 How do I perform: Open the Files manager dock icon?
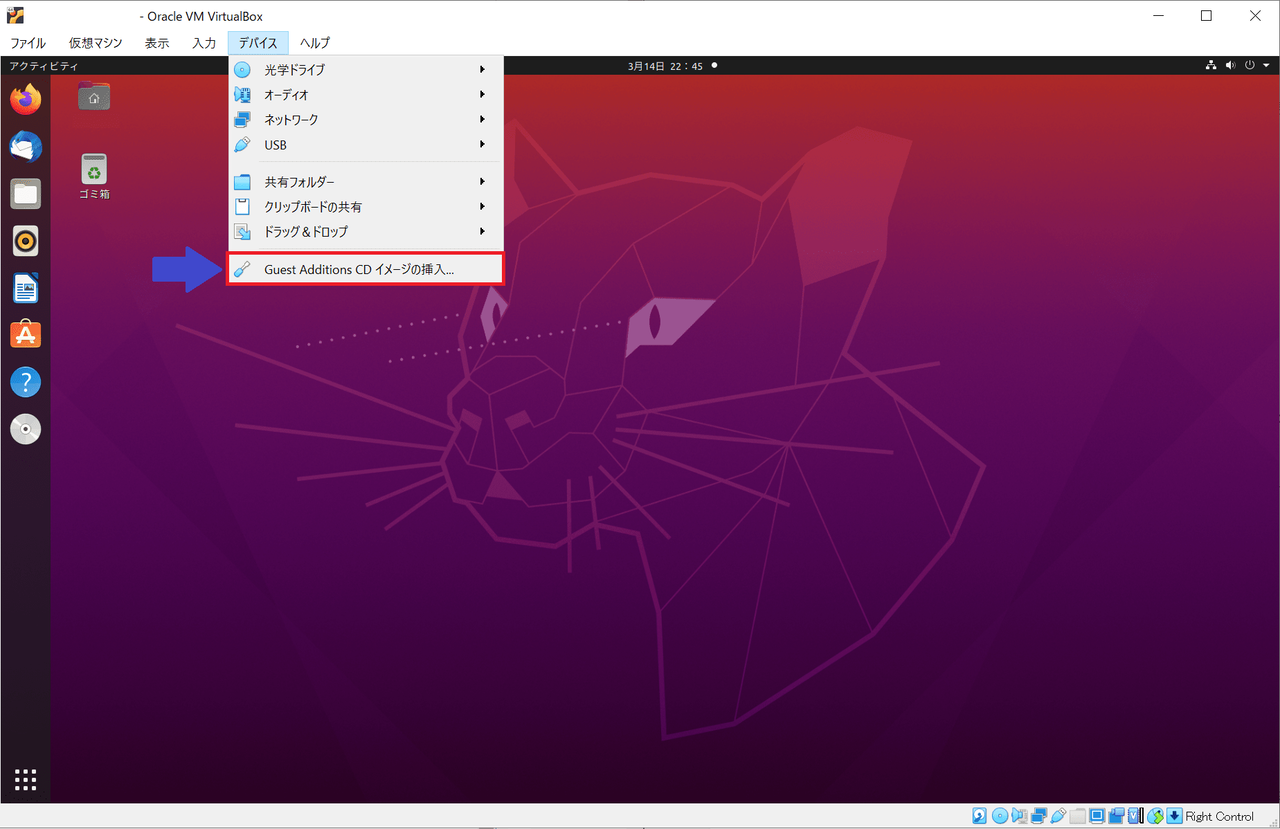point(25,194)
